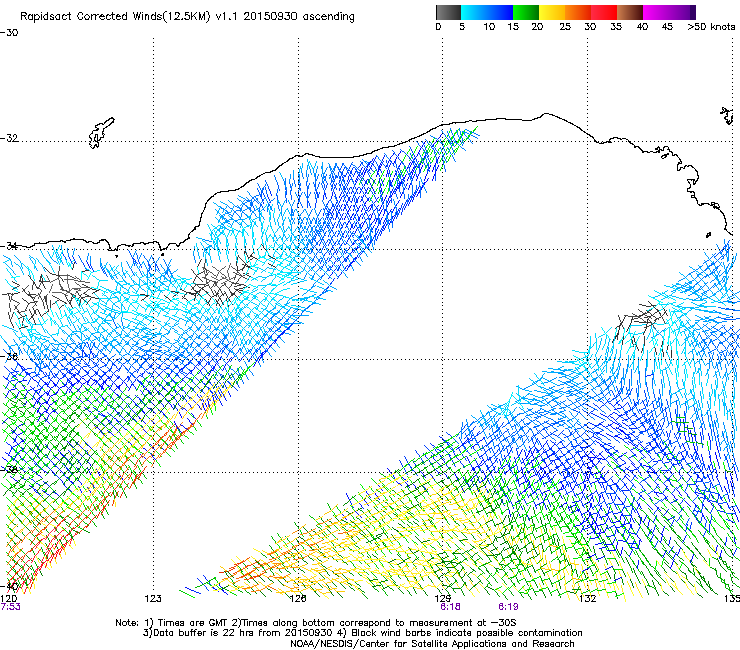The width and height of the screenshot is (740, 650).
Task: Click the purple 6:18 time label
Action: (x=450, y=607)
